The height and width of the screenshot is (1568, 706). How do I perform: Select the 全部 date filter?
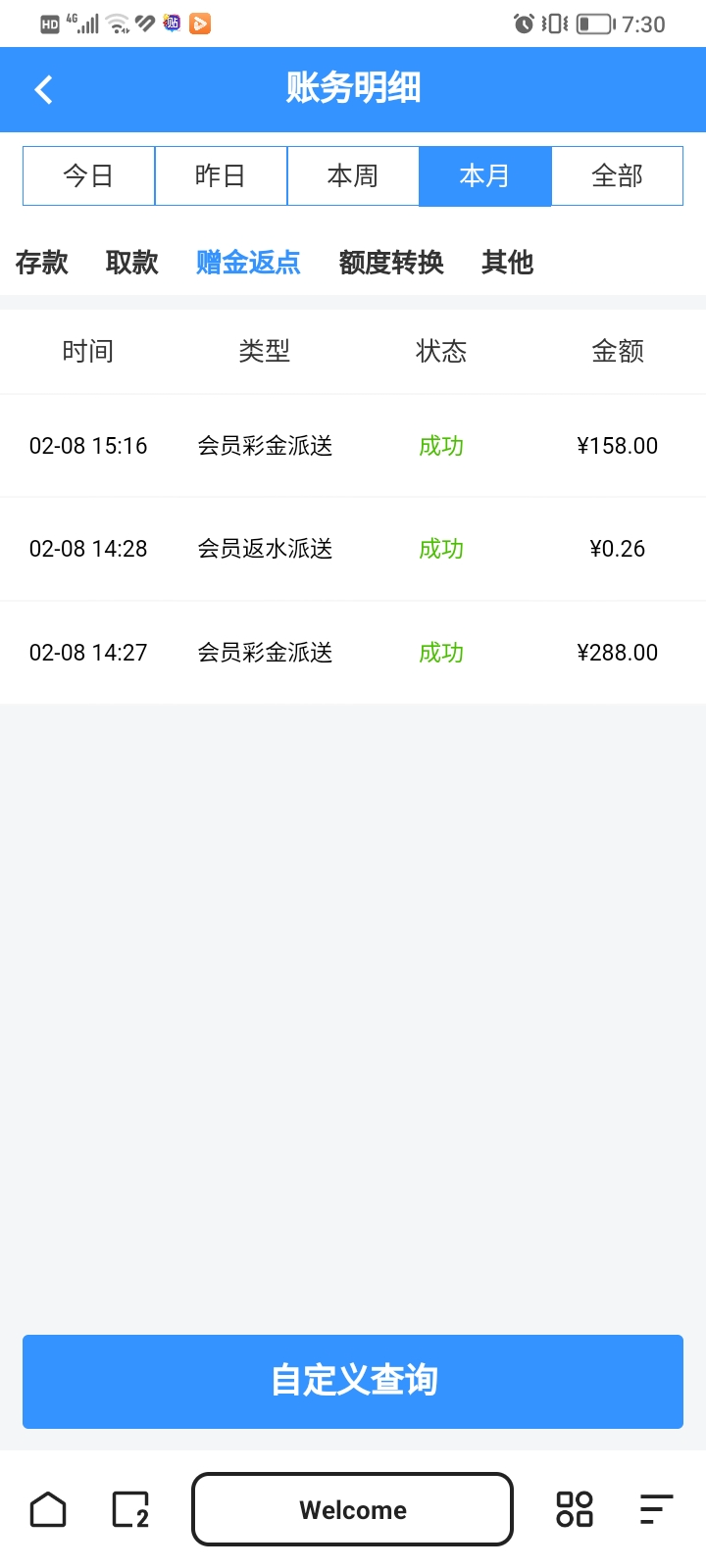[x=618, y=176]
